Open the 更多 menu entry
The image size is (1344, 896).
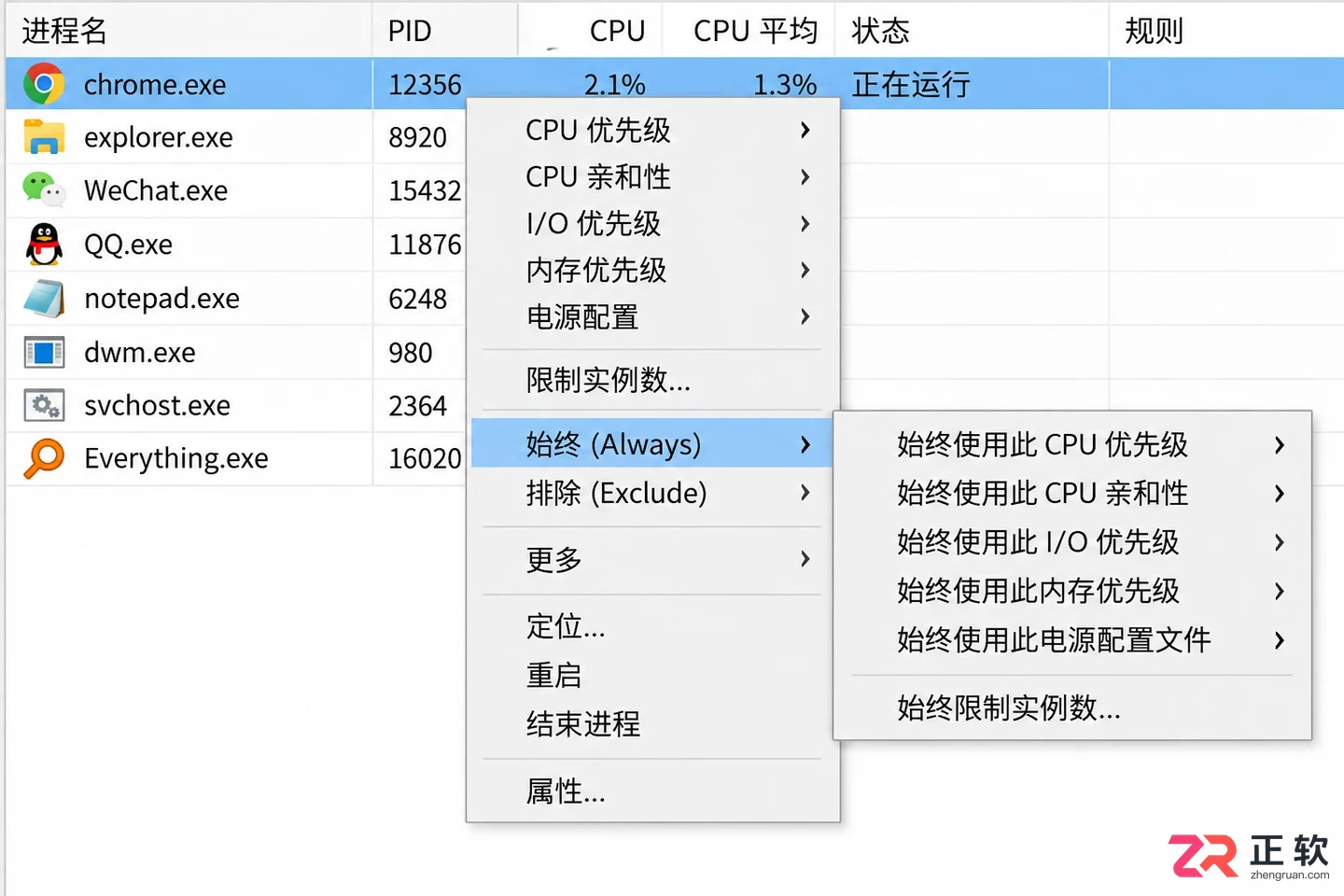652,559
